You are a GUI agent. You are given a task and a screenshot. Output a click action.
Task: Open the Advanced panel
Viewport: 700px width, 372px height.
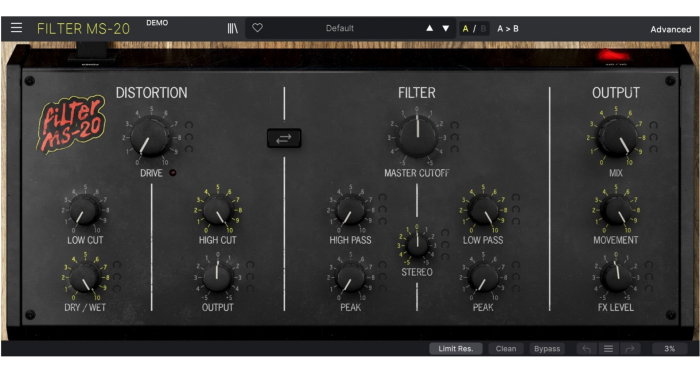[671, 29]
